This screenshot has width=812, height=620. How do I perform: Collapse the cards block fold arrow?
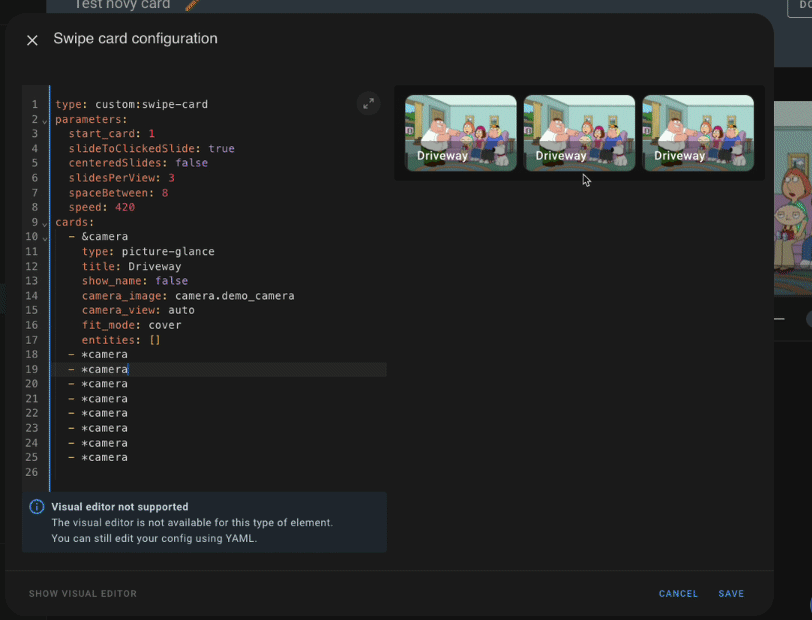coord(45,224)
